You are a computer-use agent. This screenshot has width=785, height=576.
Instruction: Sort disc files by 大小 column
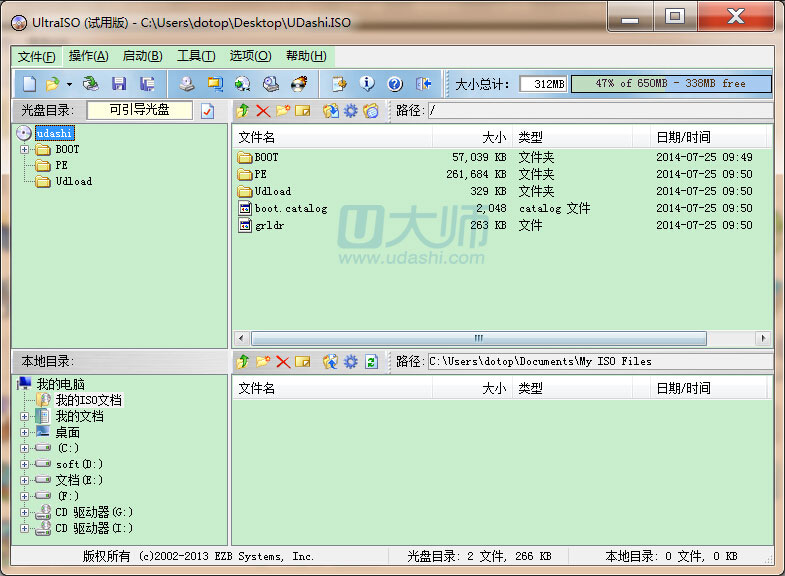point(472,137)
